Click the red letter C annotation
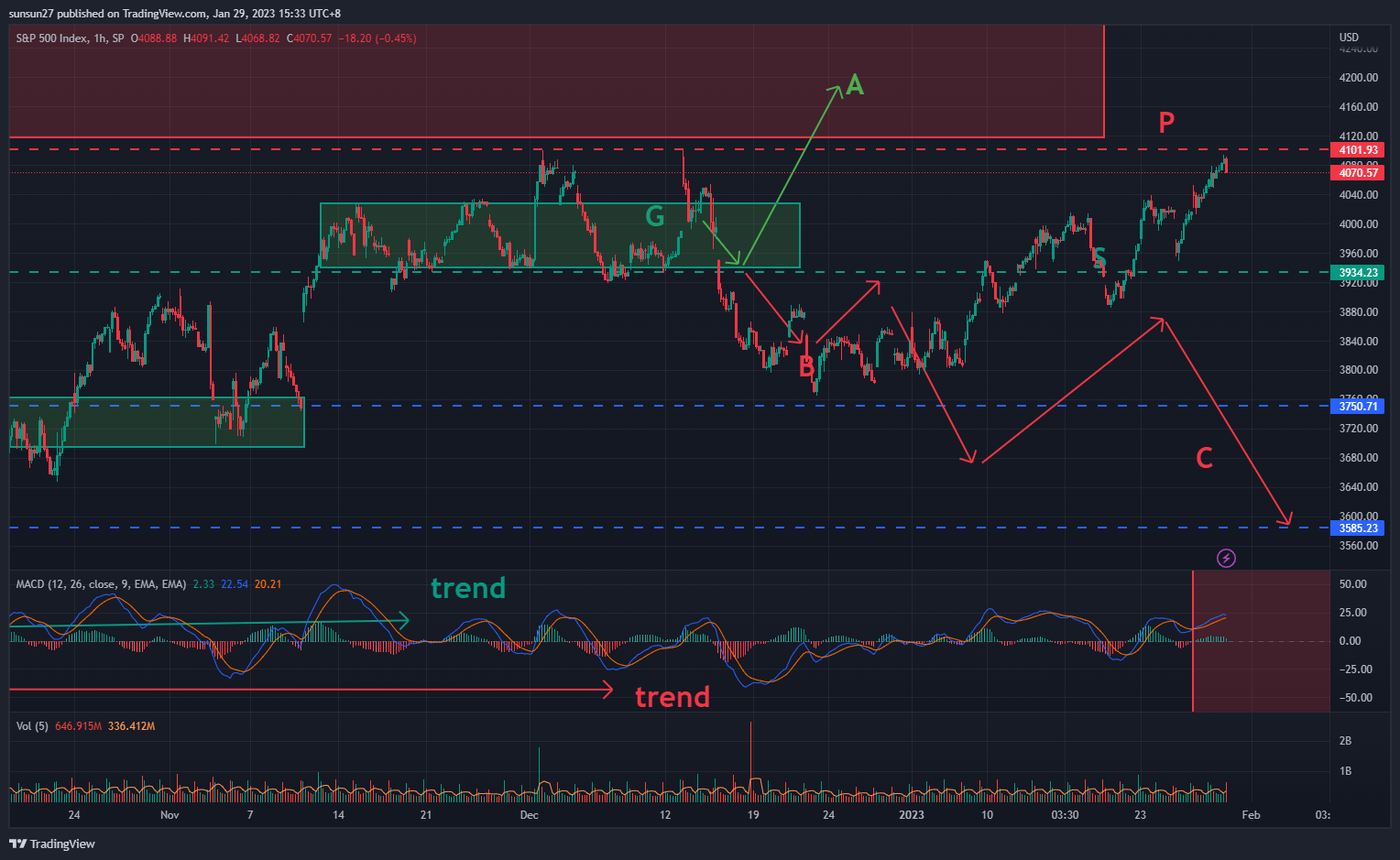The image size is (1400, 860). point(1205,458)
